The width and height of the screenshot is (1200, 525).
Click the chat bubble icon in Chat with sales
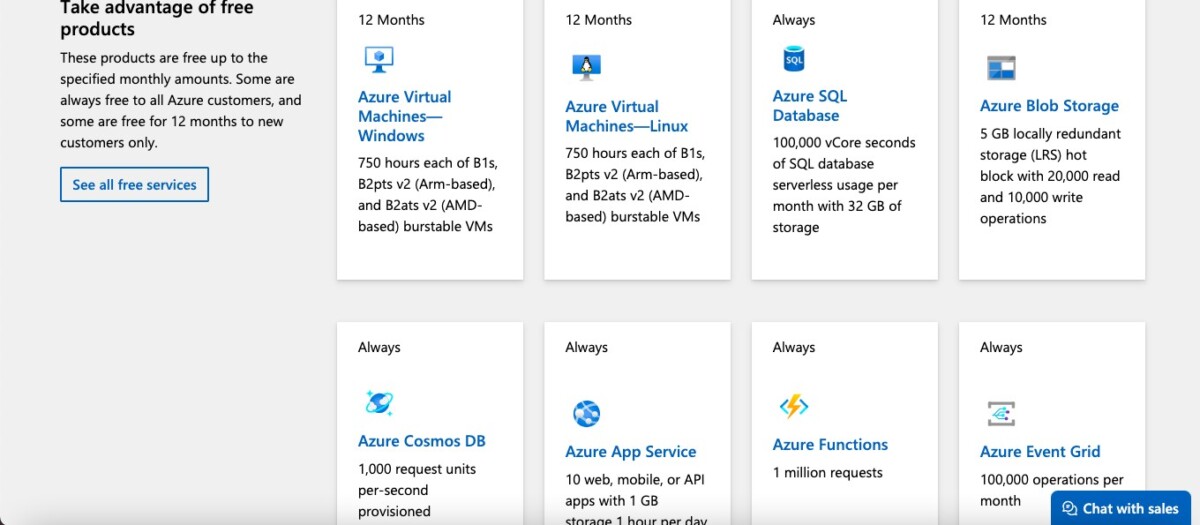click(x=1069, y=508)
